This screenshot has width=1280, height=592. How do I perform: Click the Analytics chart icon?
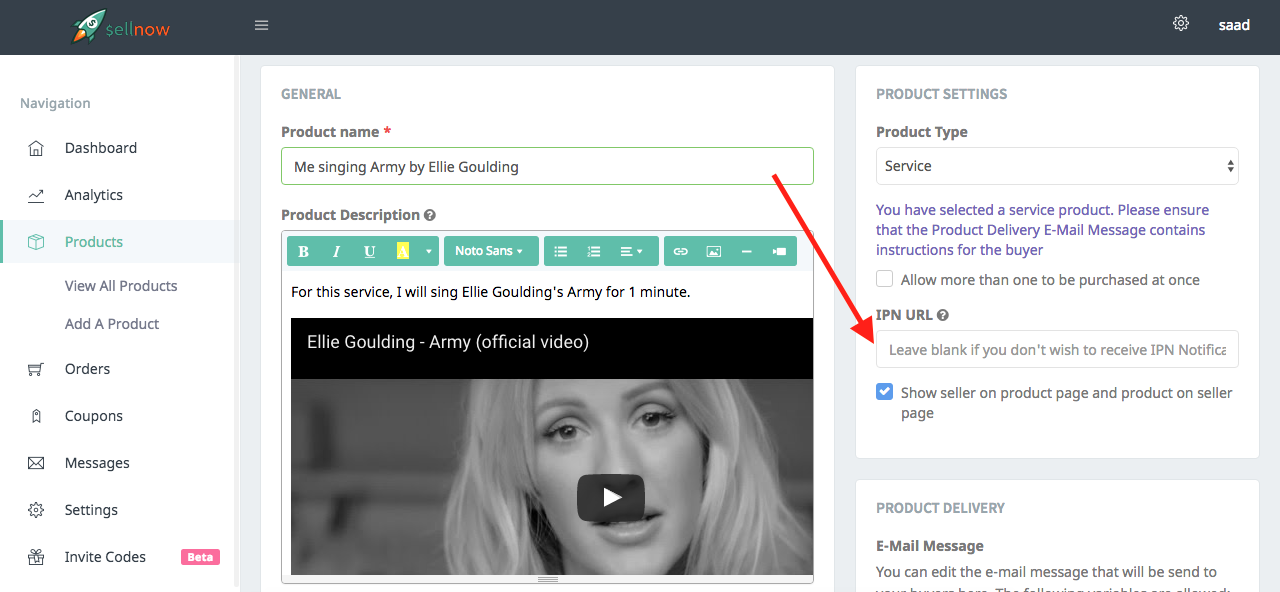(x=36, y=195)
